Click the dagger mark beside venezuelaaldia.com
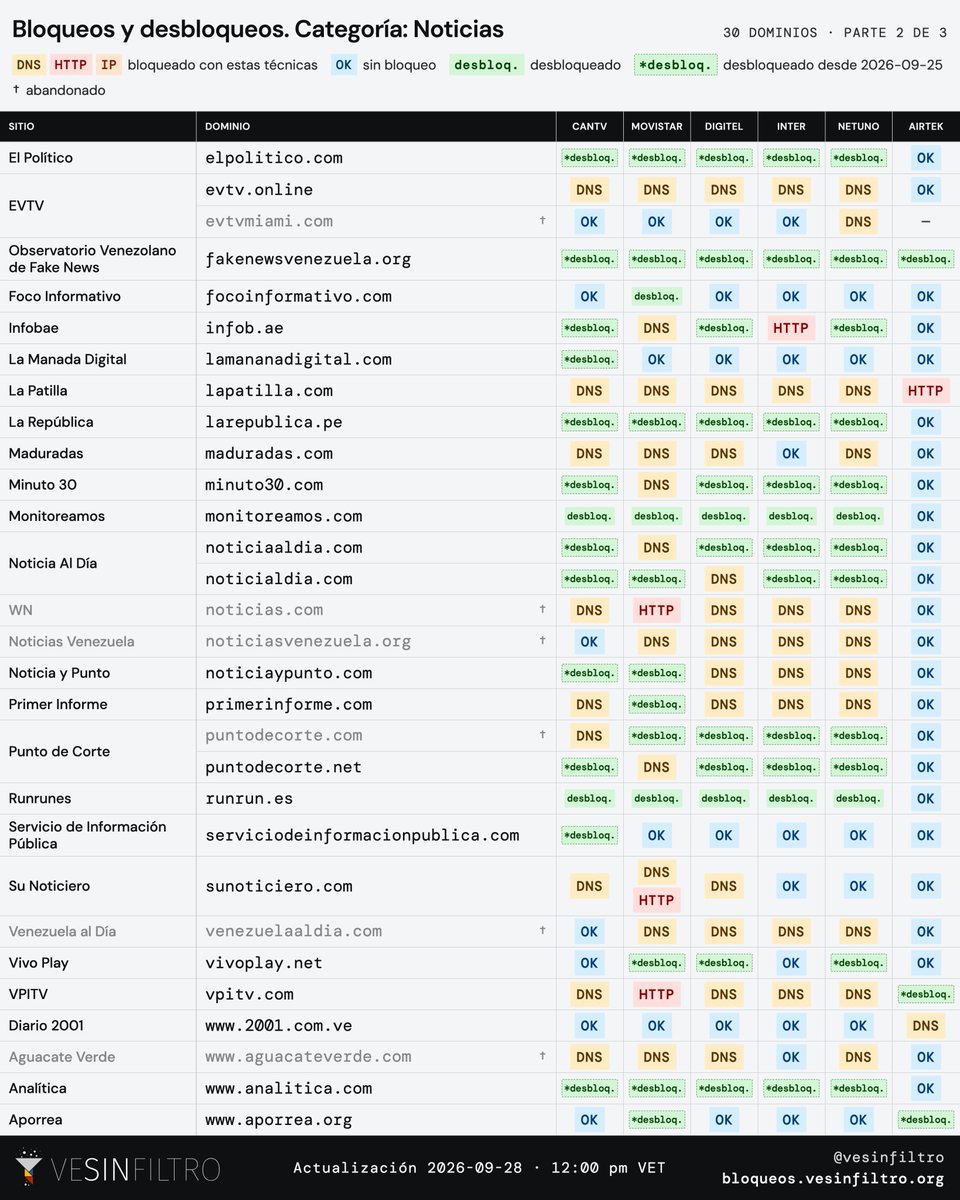 543,931
